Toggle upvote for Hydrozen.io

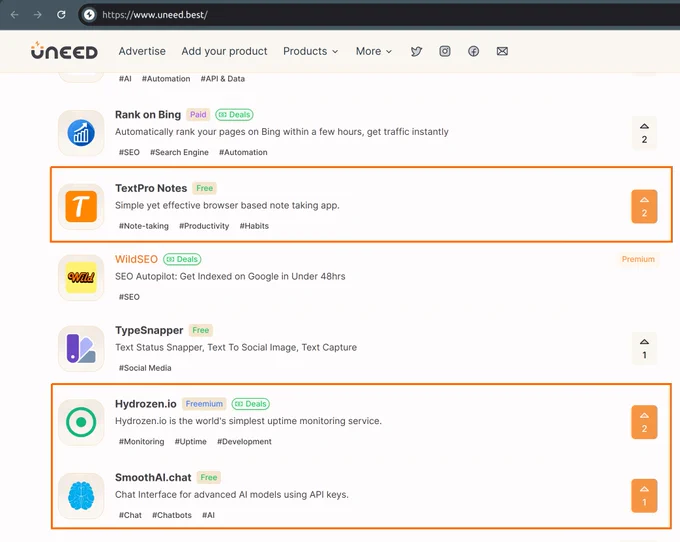tap(644, 422)
